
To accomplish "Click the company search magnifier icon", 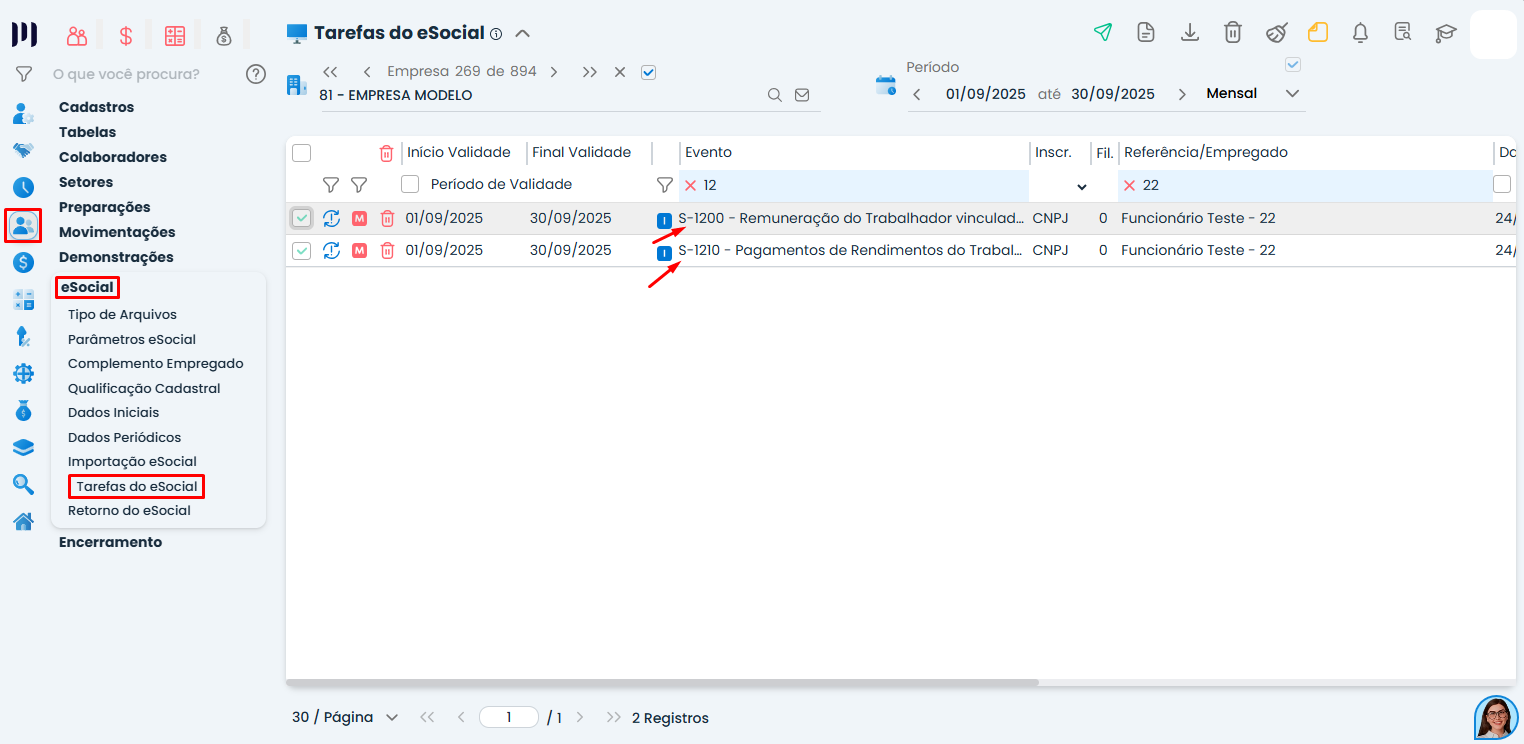I will click(x=775, y=95).
